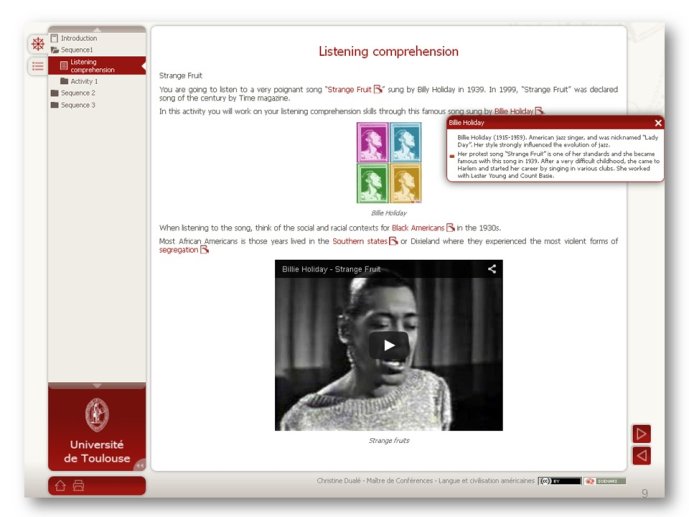Click the video title Billie Holiday - Strange Fruit
This screenshot has width=689, height=517.
331,269
